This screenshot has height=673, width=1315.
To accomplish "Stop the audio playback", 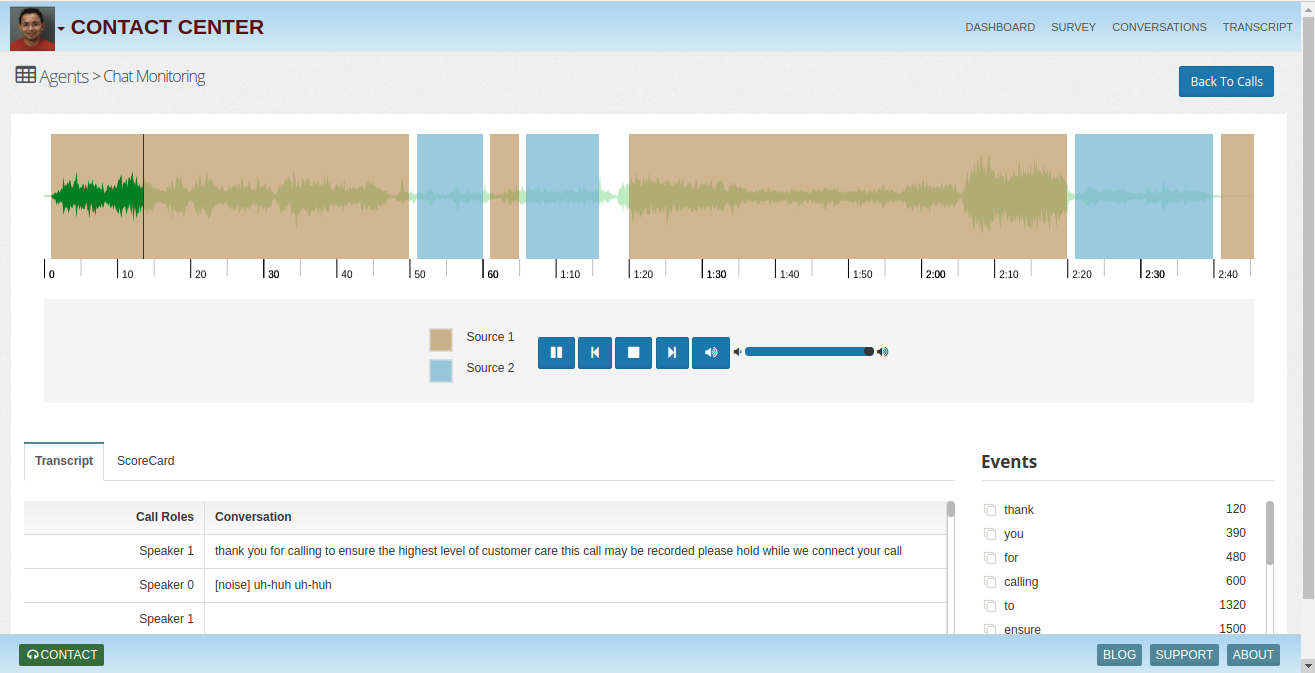I will (x=633, y=352).
